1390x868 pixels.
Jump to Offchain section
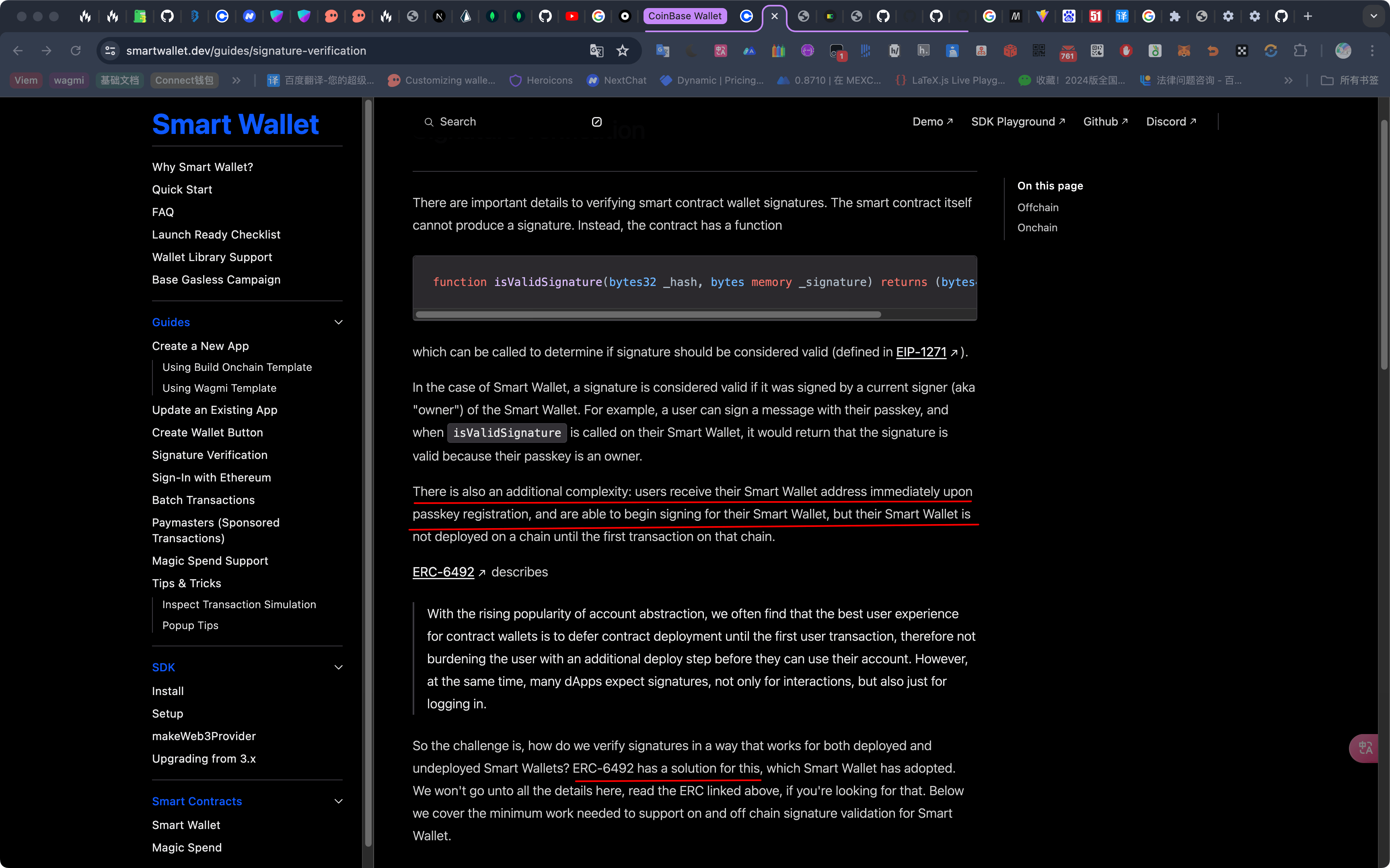click(x=1038, y=207)
